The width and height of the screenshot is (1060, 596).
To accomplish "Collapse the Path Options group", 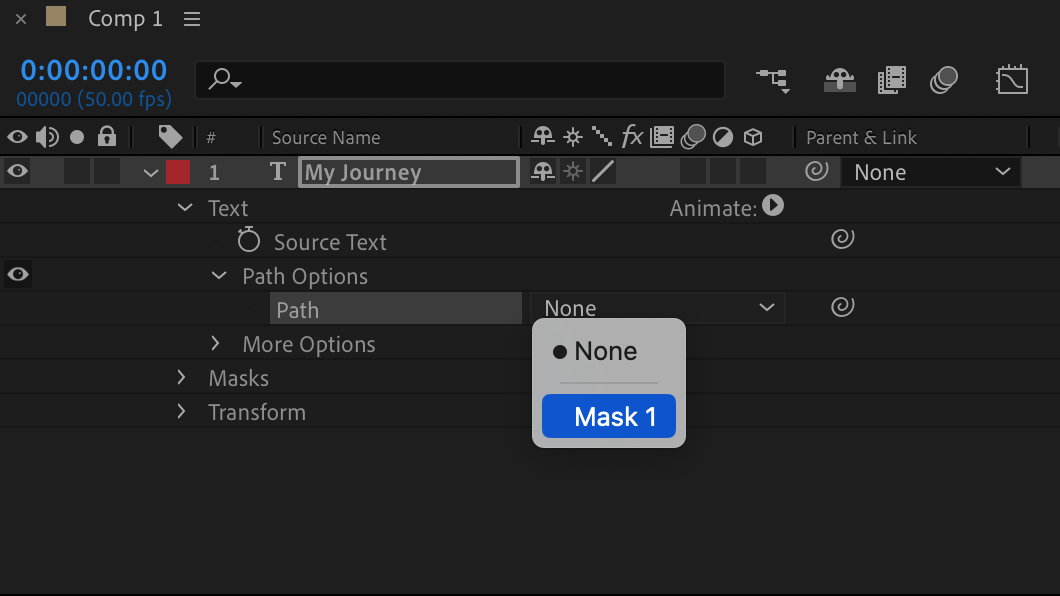I will (x=219, y=276).
